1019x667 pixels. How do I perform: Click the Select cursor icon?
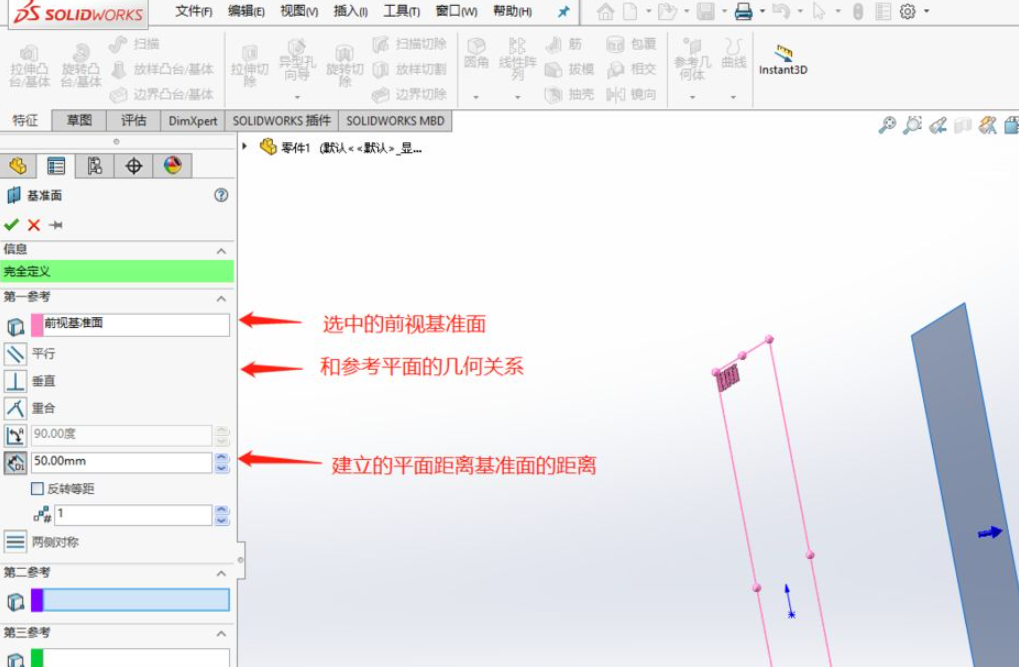pos(819,11)
